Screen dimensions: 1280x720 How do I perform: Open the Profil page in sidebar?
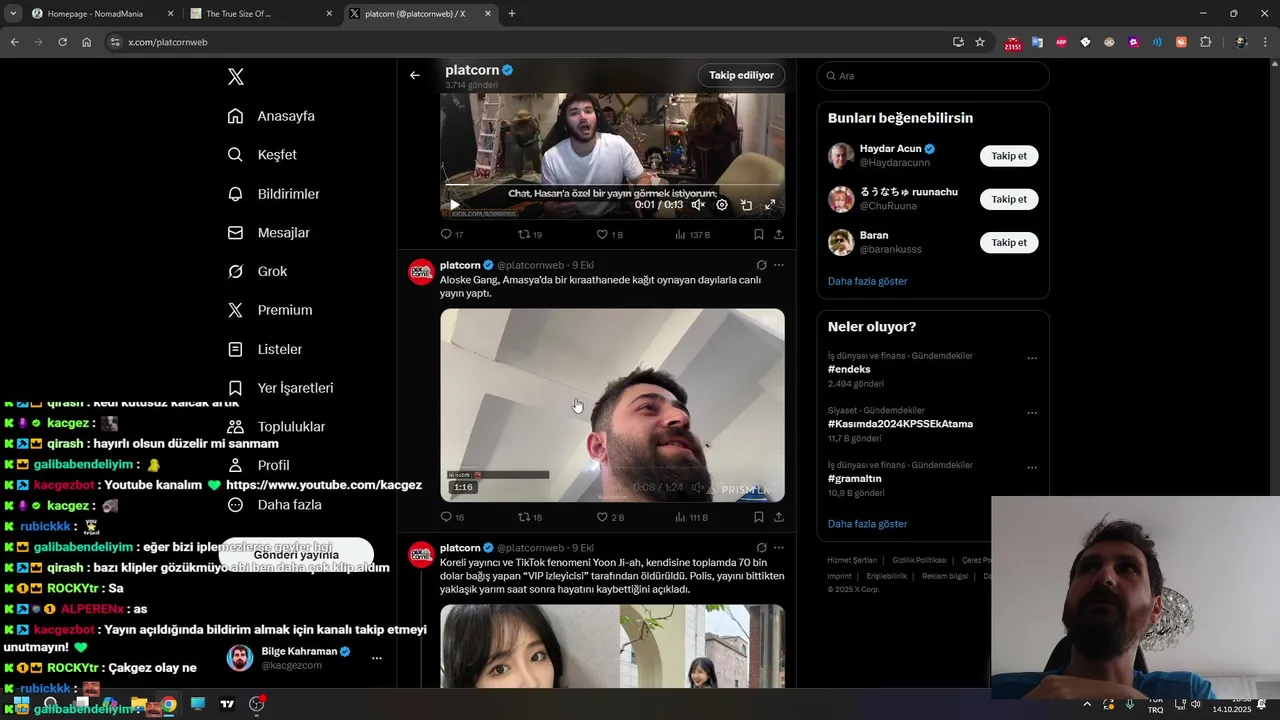tap(259, 465)
